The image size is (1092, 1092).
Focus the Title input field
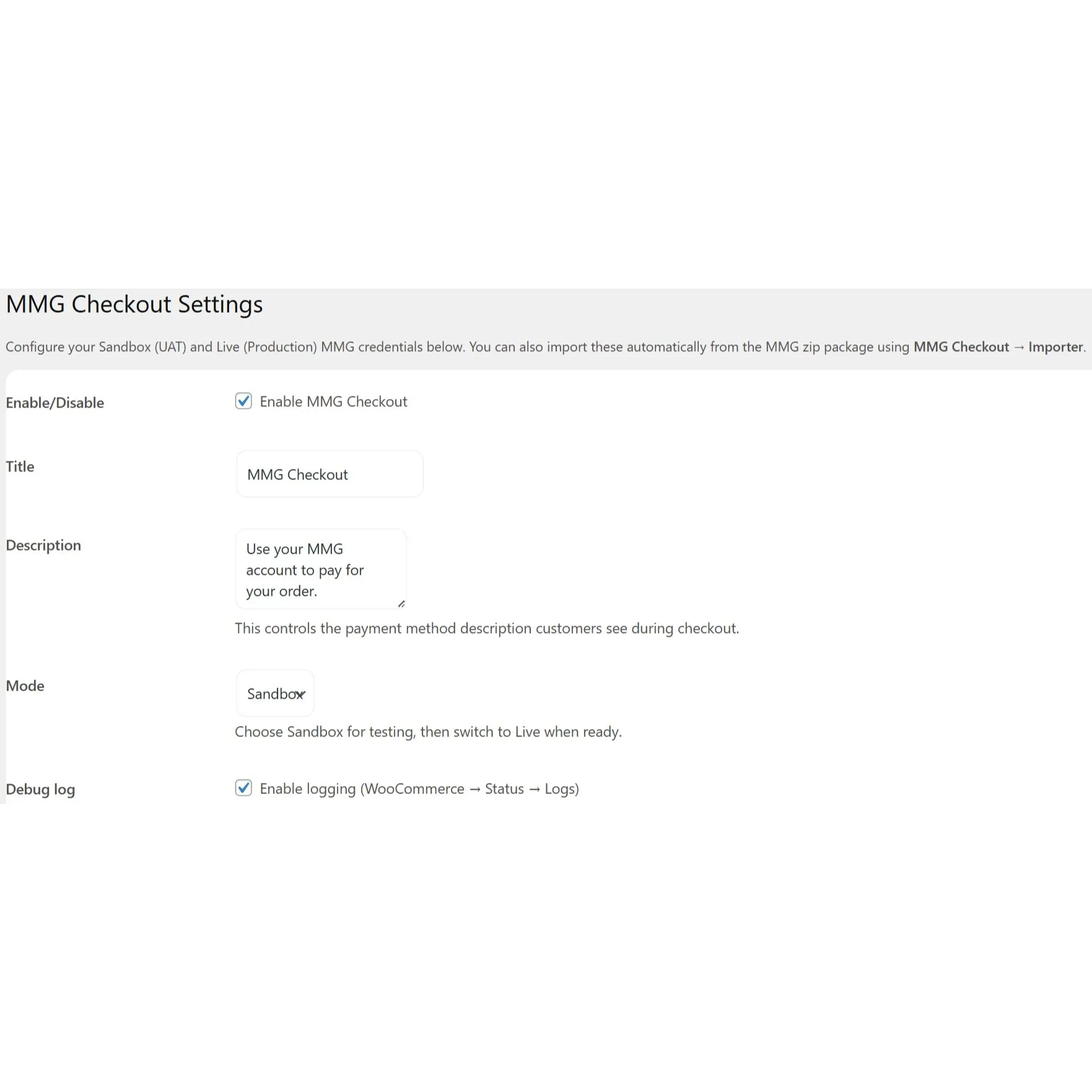click(x=330, y=474)
